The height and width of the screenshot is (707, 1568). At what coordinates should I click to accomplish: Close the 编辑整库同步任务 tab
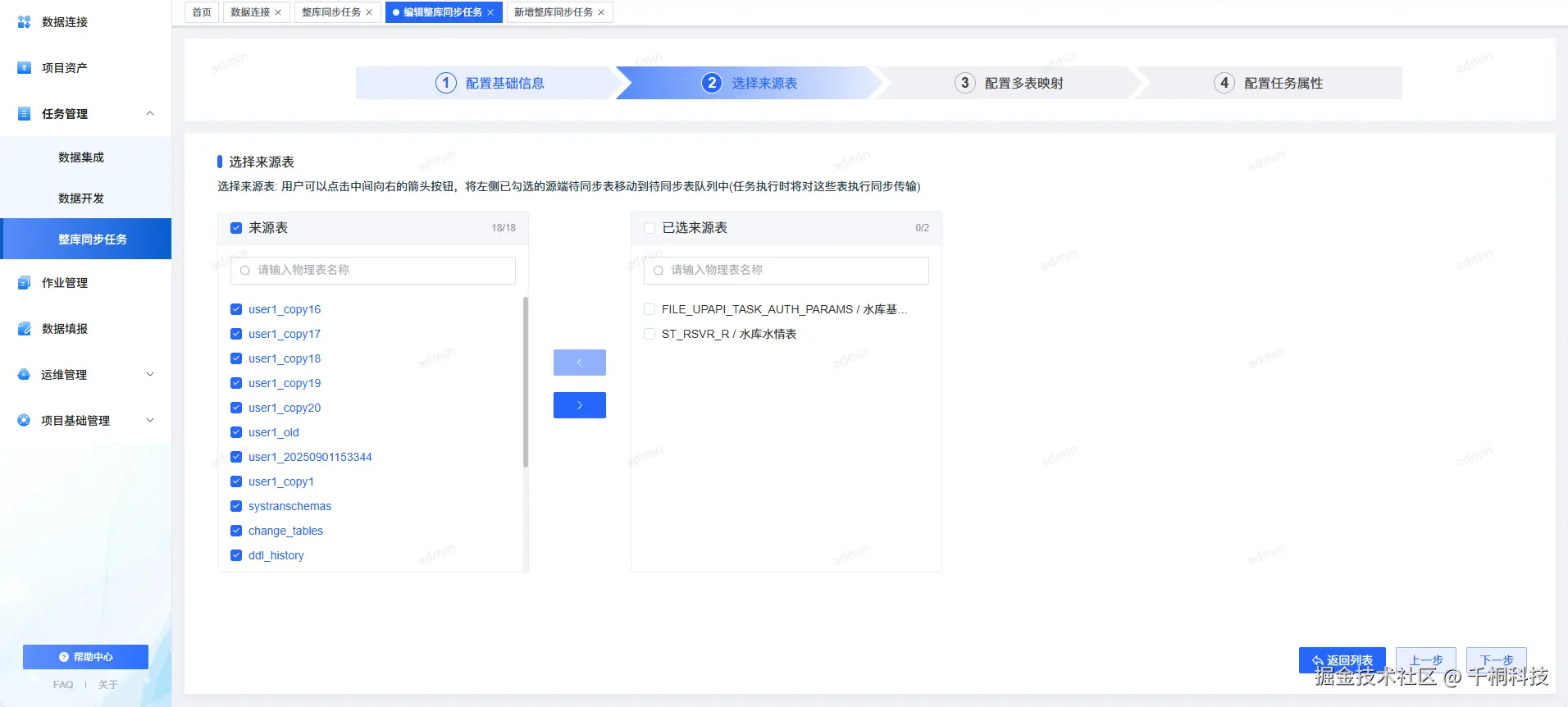tap(490, 12)
